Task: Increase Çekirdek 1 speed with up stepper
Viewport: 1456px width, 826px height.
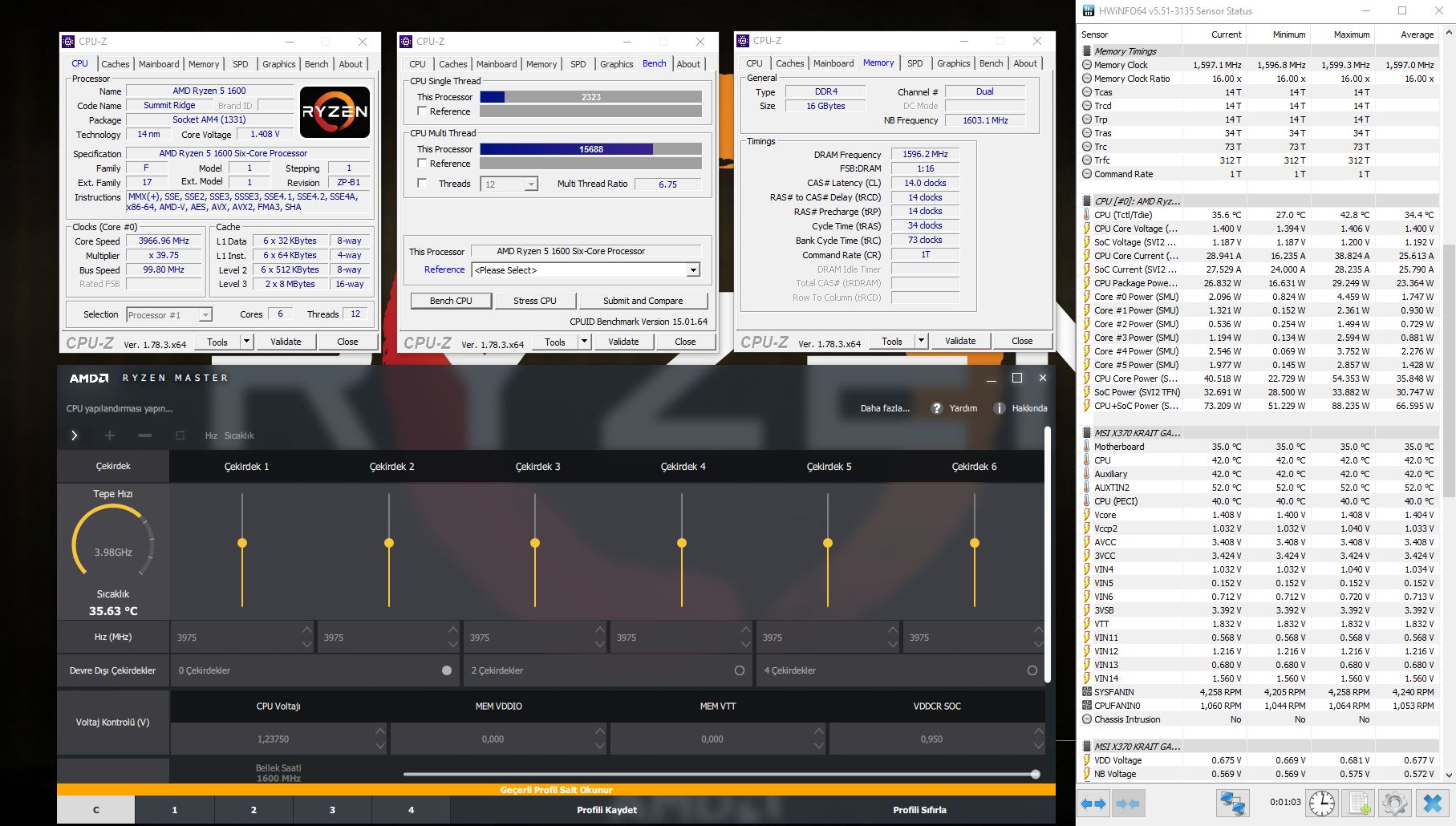Action: [307, 630]
